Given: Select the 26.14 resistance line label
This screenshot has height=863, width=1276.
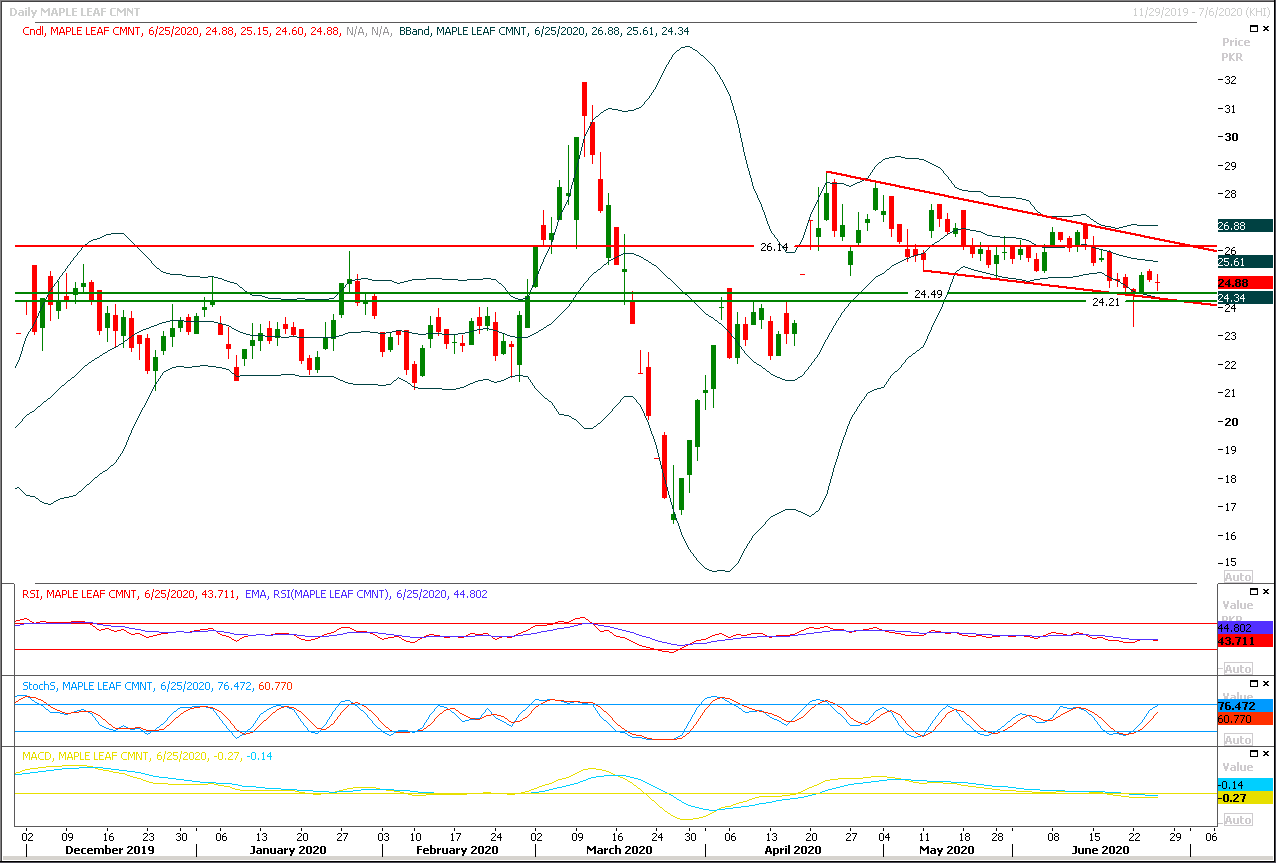Looking at the screenshot, I should [773, 247].
